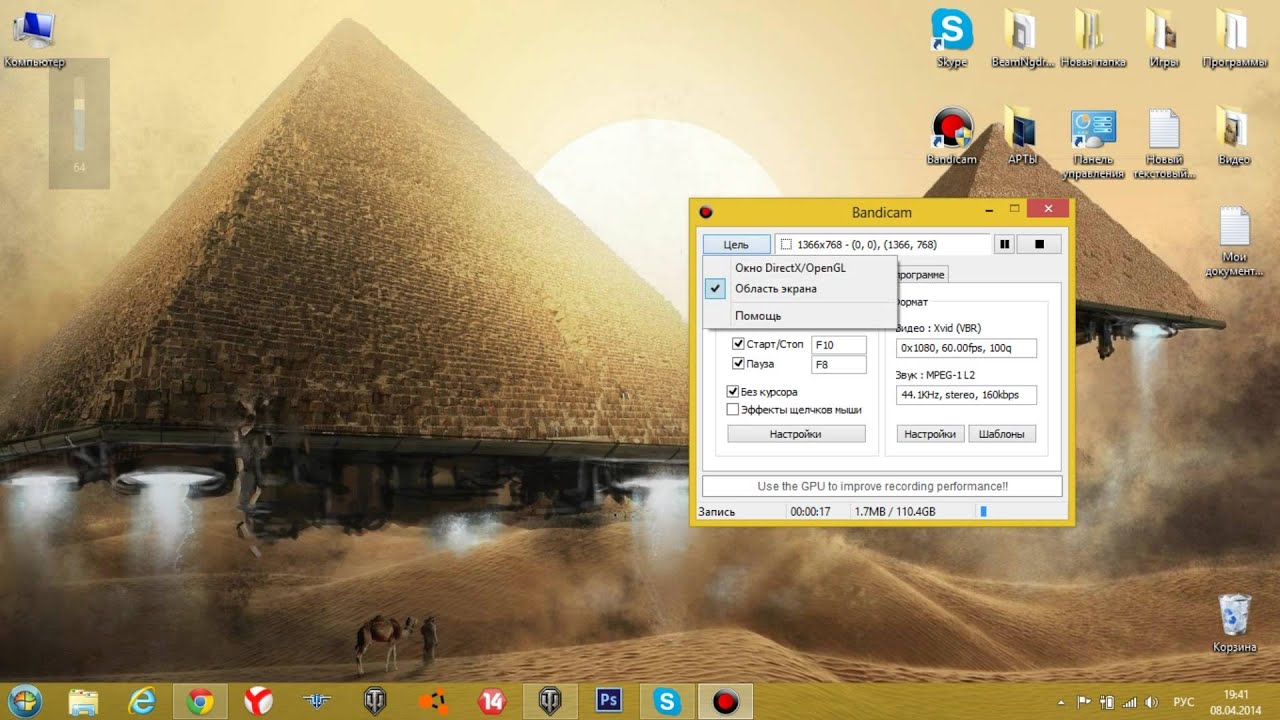The image size is (1280, 720).
Task: Open File Explorer from the taskbar
Action: 84,701
